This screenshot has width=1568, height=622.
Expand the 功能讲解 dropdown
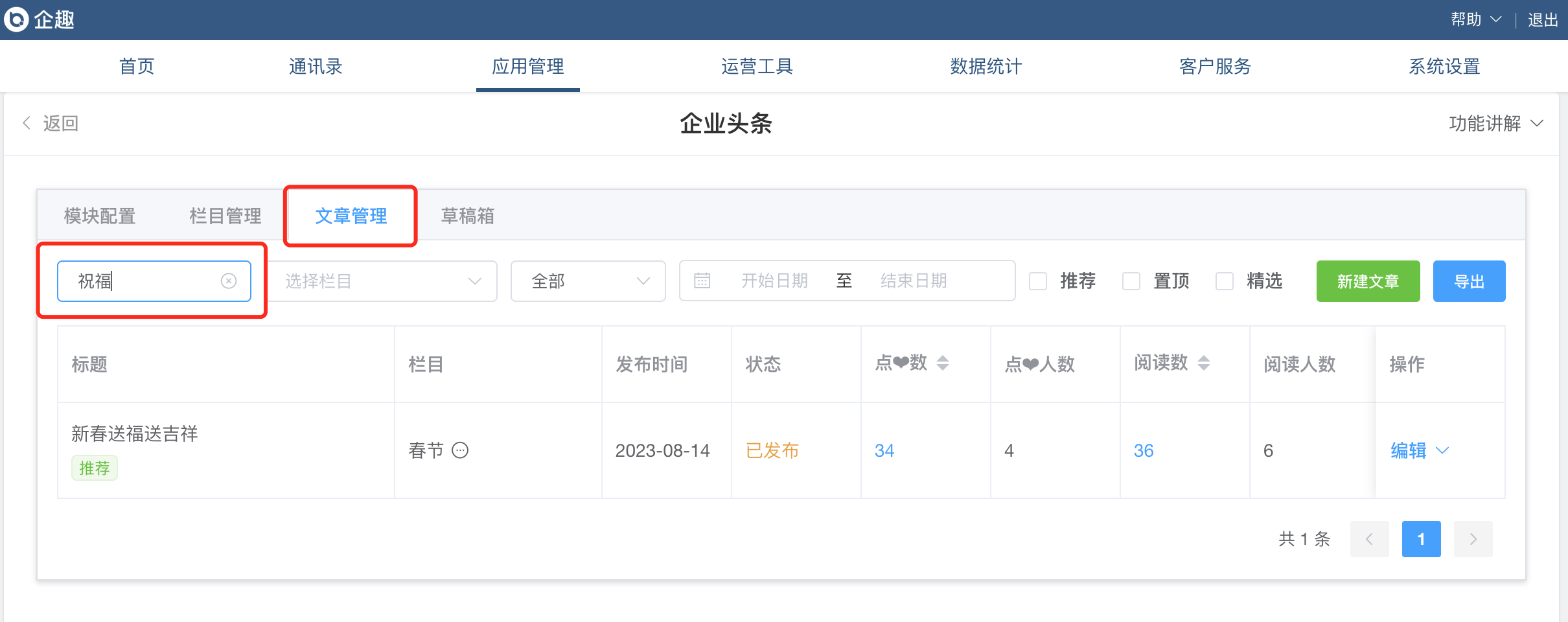(x=1495, y=123)
